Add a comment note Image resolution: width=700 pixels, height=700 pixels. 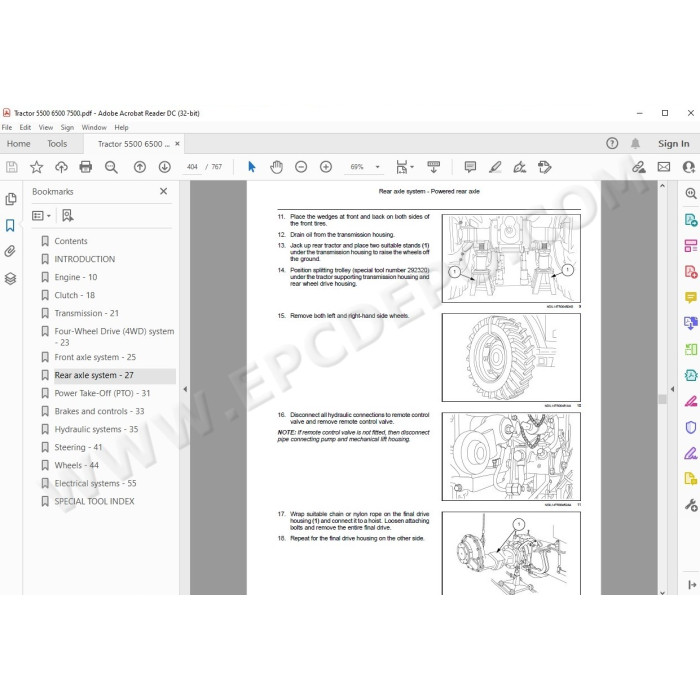point(470,167)
